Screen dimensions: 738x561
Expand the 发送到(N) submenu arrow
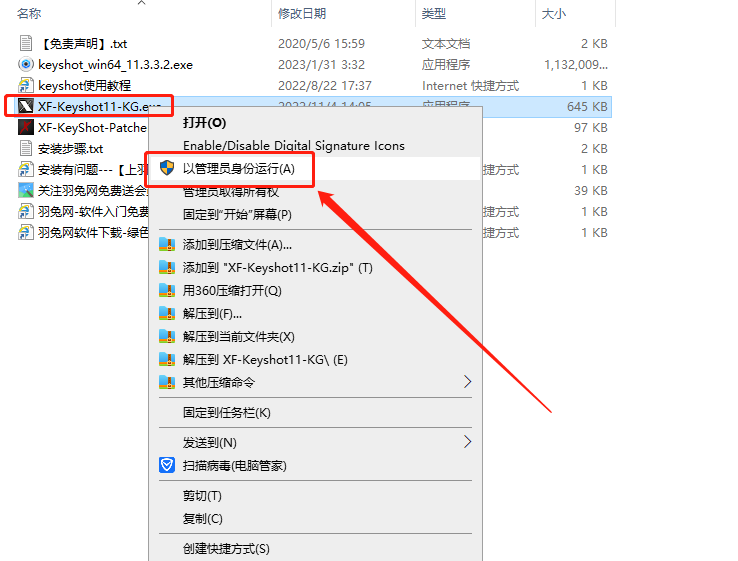pos(467,442)
